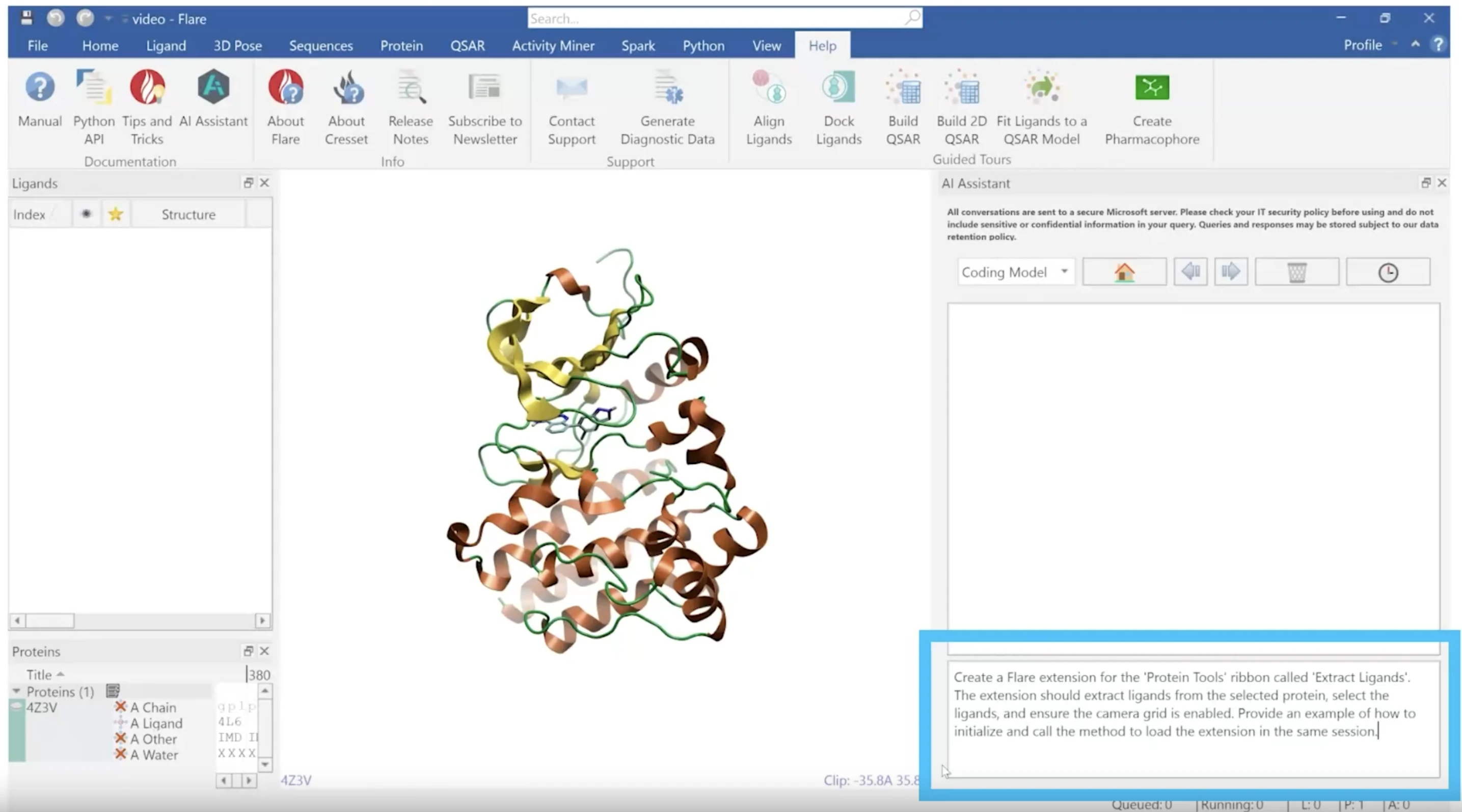Go back in AI Assistant conversation
This screenshot has width=1462, height=812.
[1190, 273]
